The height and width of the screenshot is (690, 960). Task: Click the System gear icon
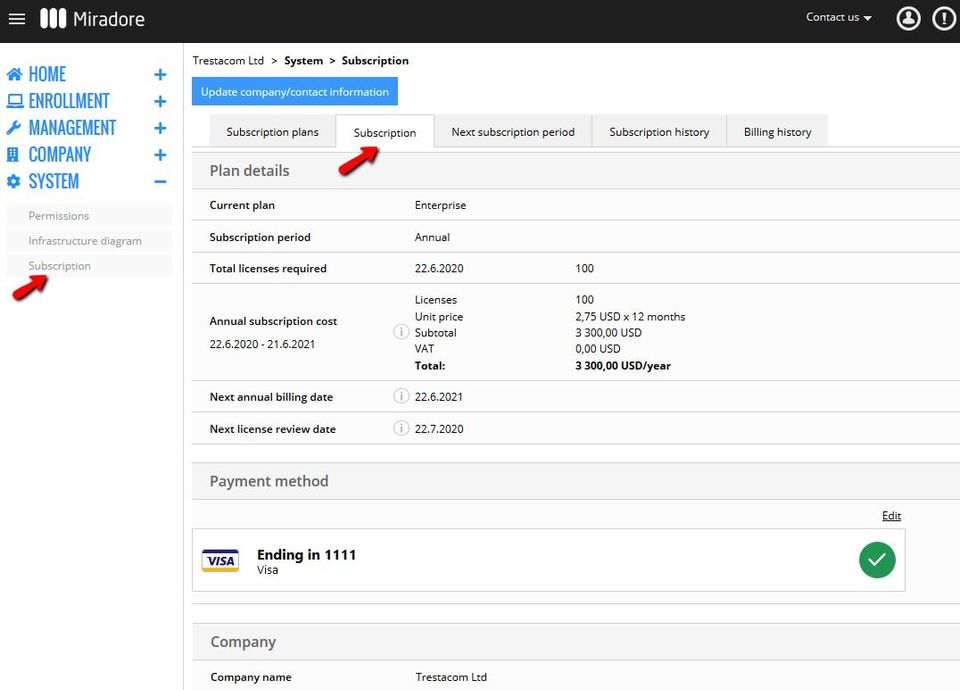click(13, 182)
